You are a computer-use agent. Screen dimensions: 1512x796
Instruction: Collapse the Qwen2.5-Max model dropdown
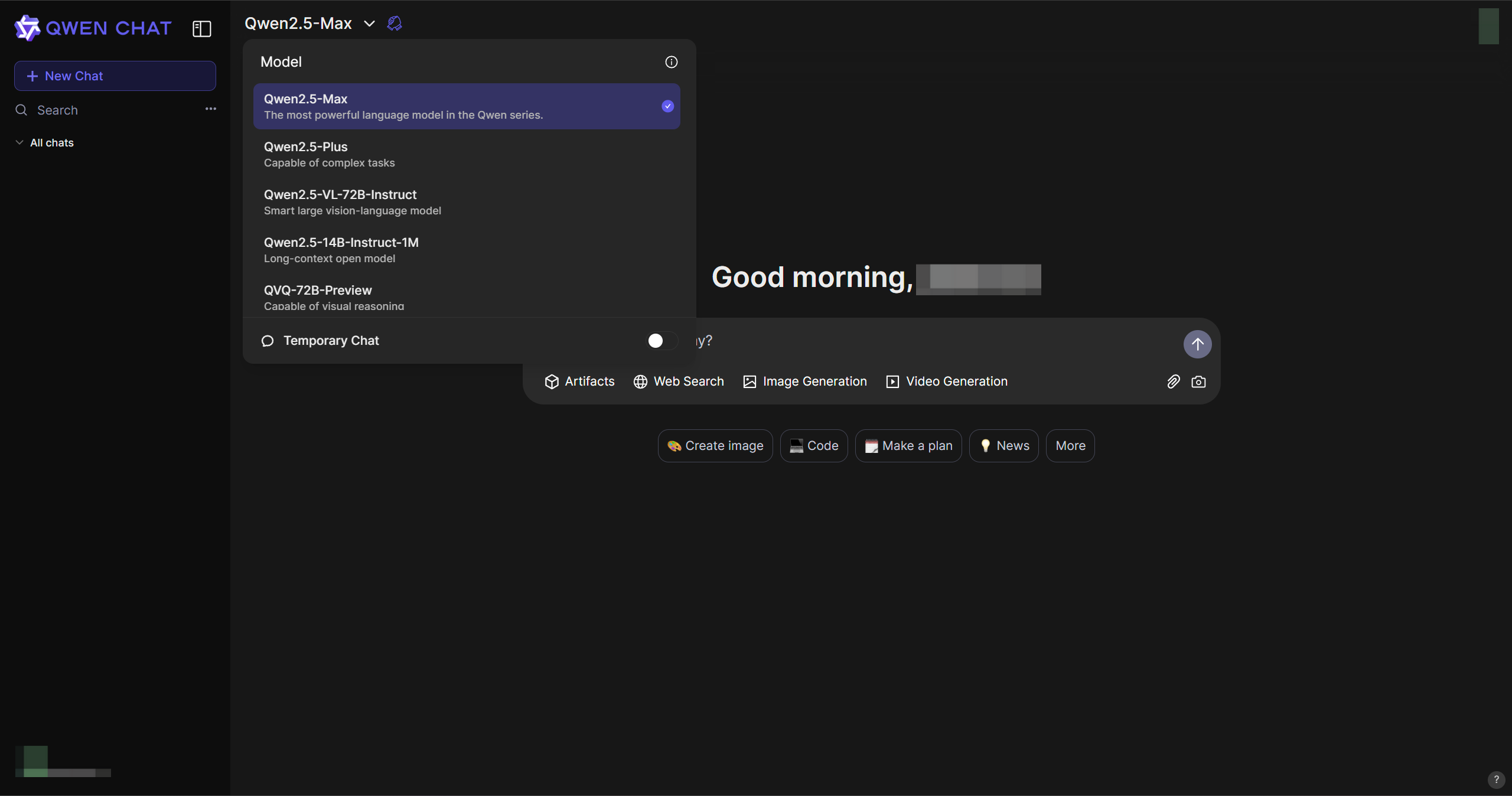click(x=369, y=24)
